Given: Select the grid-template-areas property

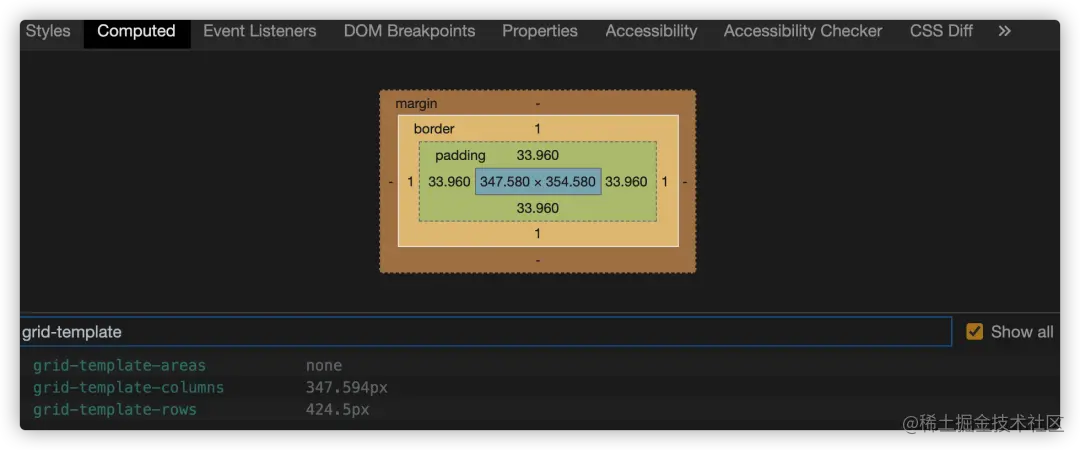Looking at the screenshot, I should pyautogui.click(x=119, y=365).
